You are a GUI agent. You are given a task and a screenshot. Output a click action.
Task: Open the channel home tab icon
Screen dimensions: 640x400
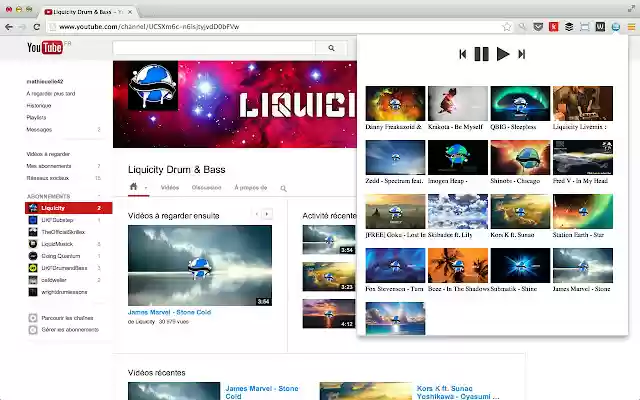coord(133,187)
